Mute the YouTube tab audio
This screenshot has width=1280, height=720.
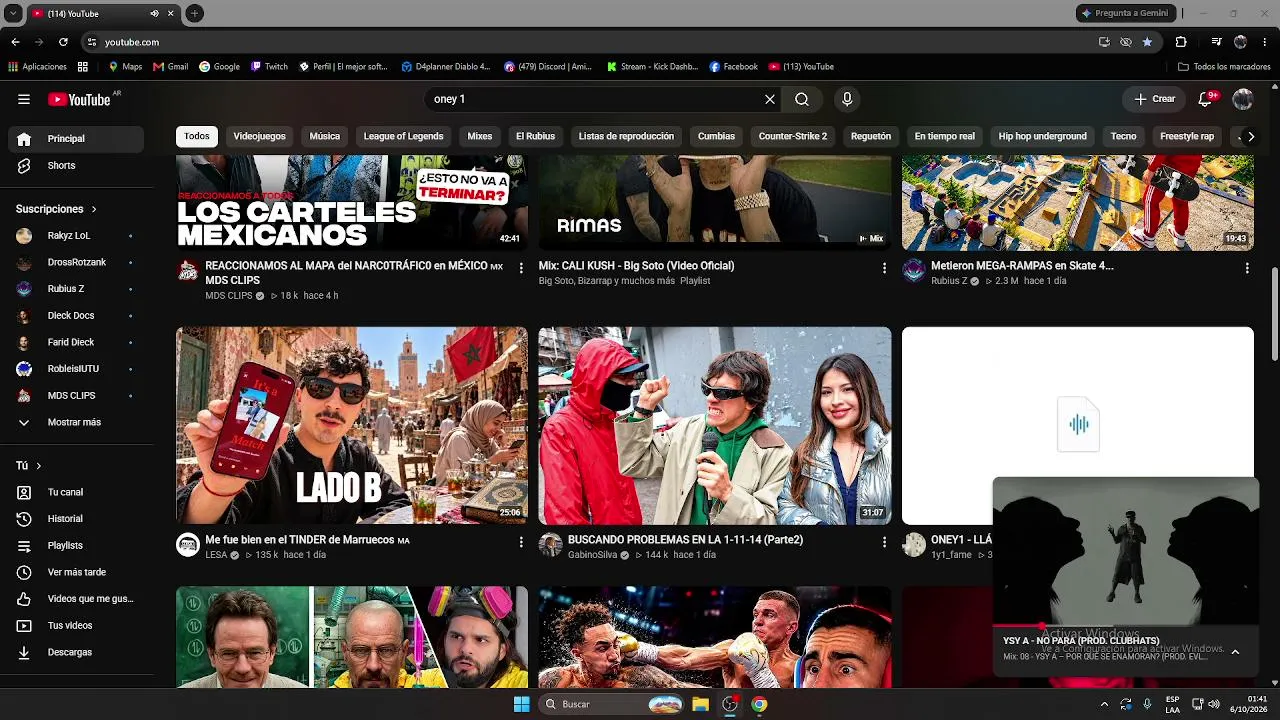(154, 14)
